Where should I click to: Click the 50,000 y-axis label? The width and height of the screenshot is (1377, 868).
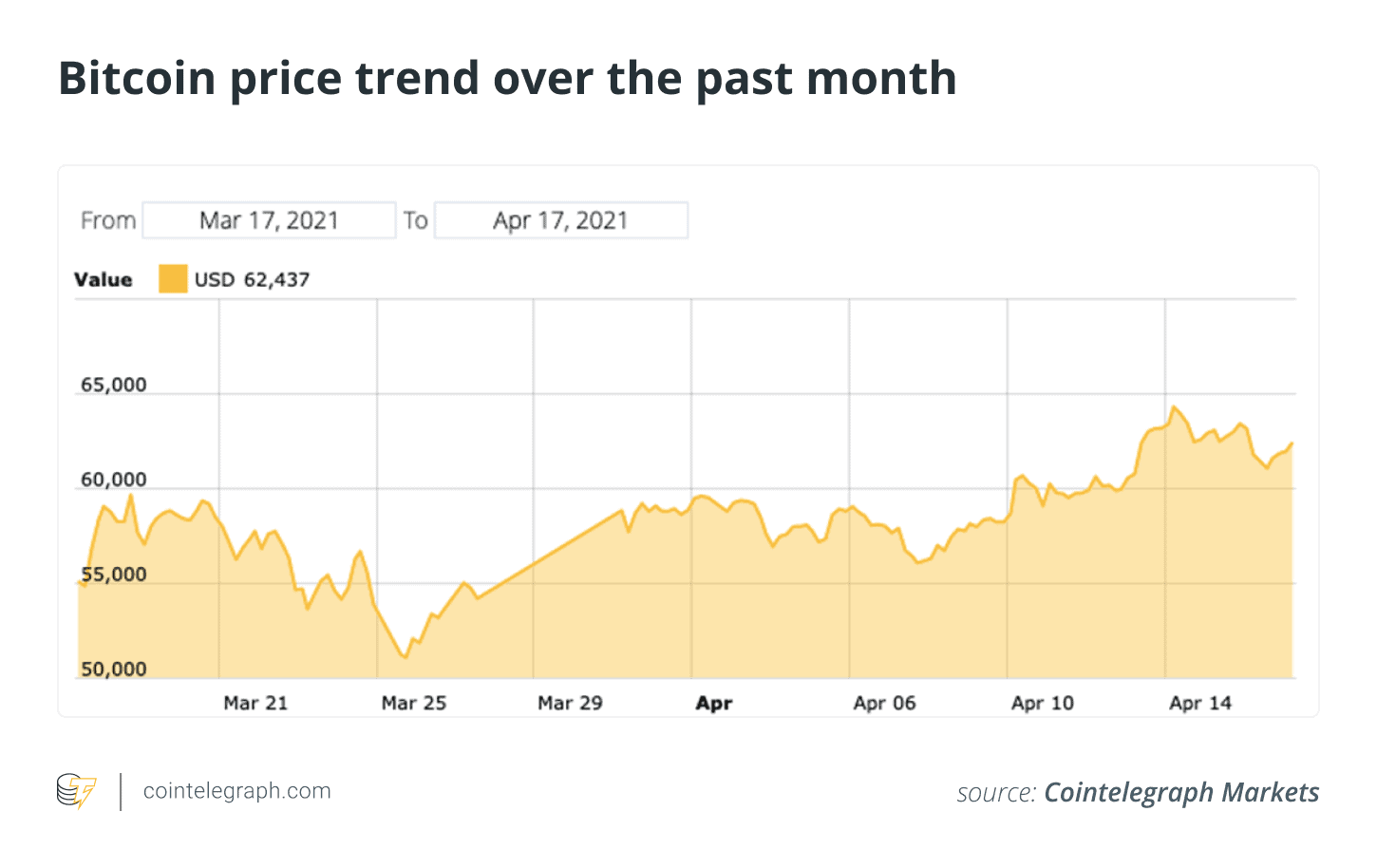pyautogui.click(x=114, y=670)
